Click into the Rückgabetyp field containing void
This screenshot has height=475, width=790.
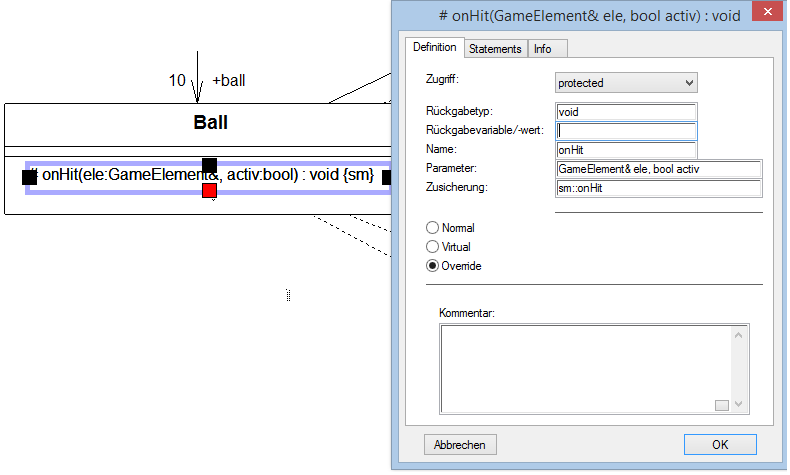pos(625,112)
